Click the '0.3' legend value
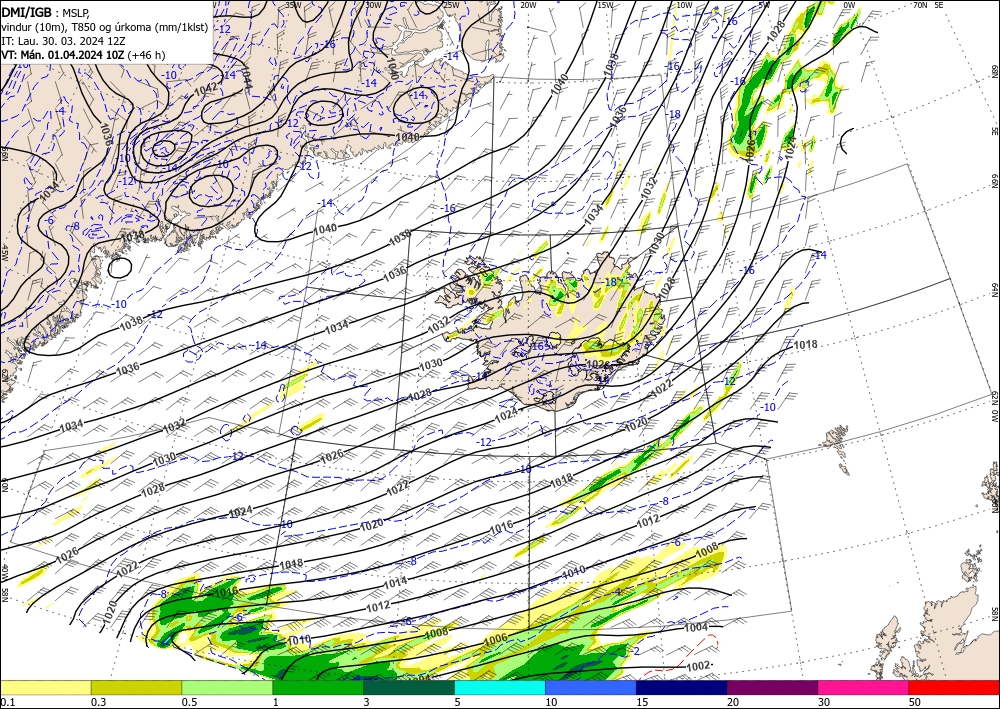This screenshot has height=709, width=1000. [x=98, y=702]
